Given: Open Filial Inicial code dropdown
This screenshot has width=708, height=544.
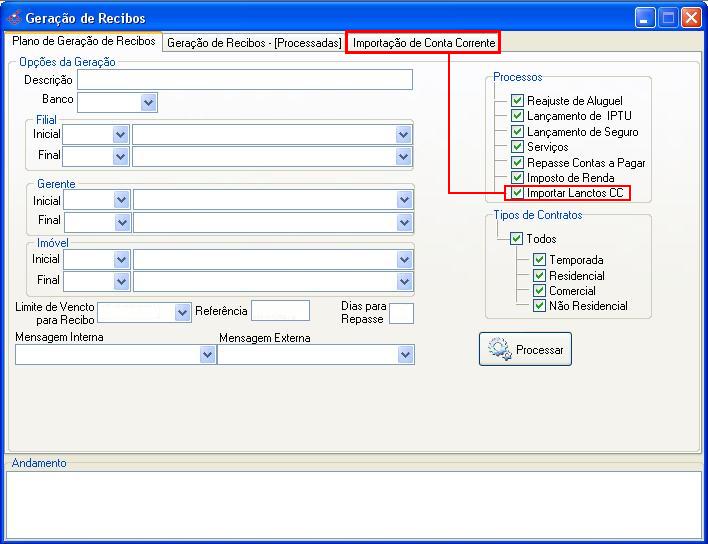Looking at the screenshot, I should click(121, 134).
